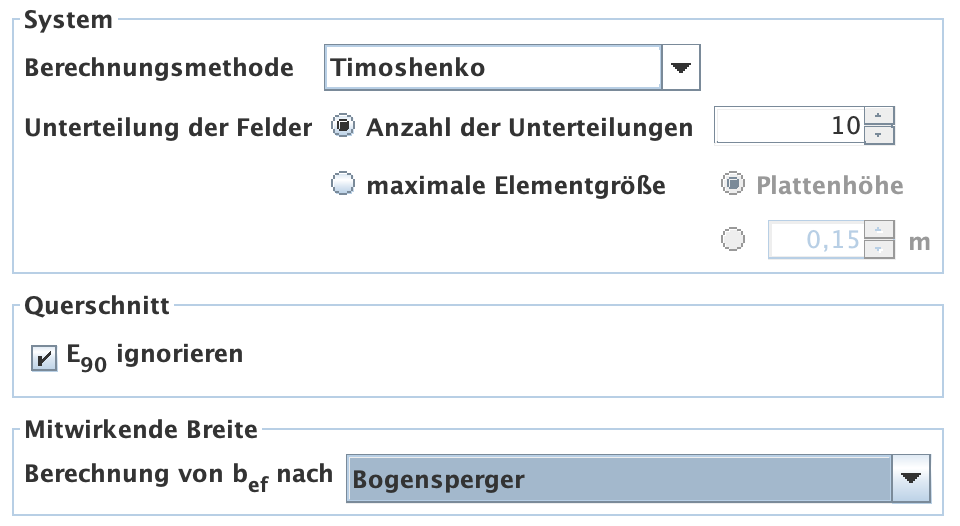
Task: Select the Anzahl der Unterteilungen radio button
Action: click(x=343, y=127)
